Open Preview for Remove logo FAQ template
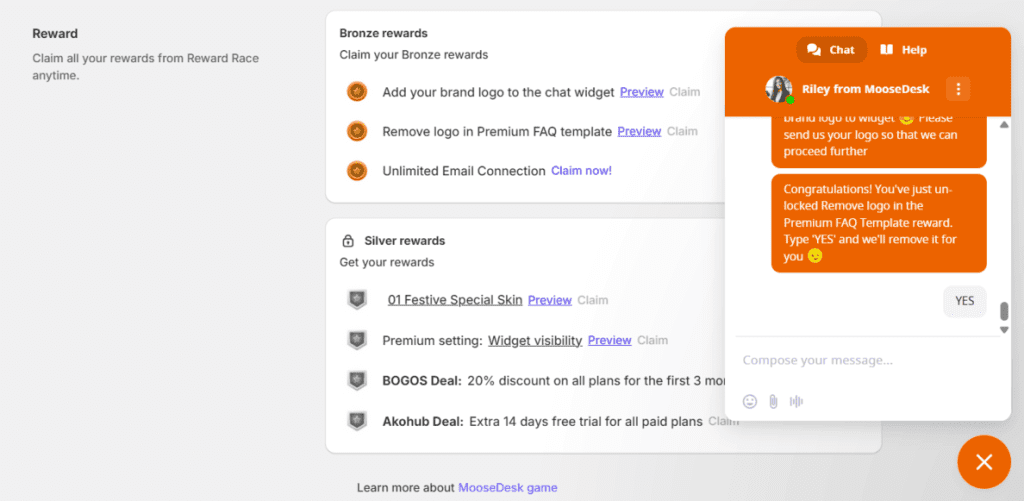The image size is (1024, 501). [639, 131]
